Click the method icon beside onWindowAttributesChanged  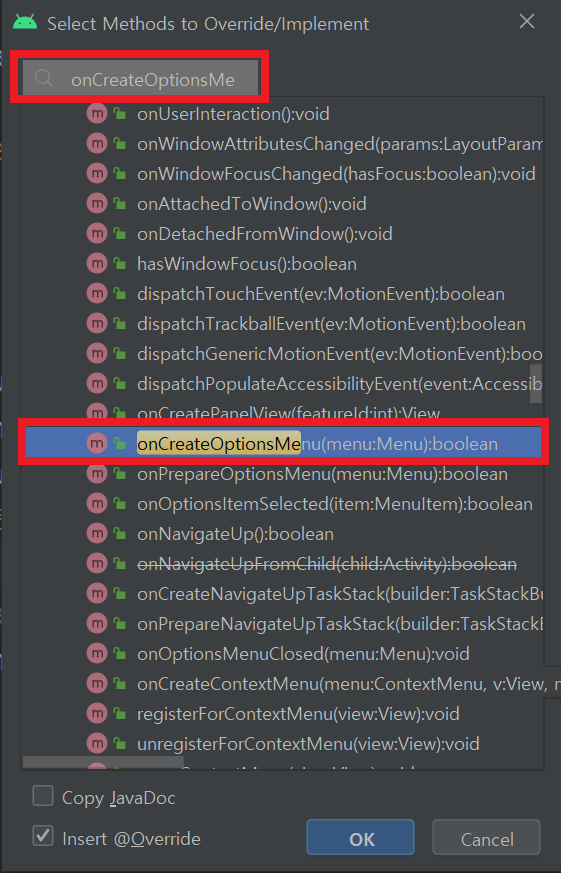pyautogui.click(x=97, y=144)
